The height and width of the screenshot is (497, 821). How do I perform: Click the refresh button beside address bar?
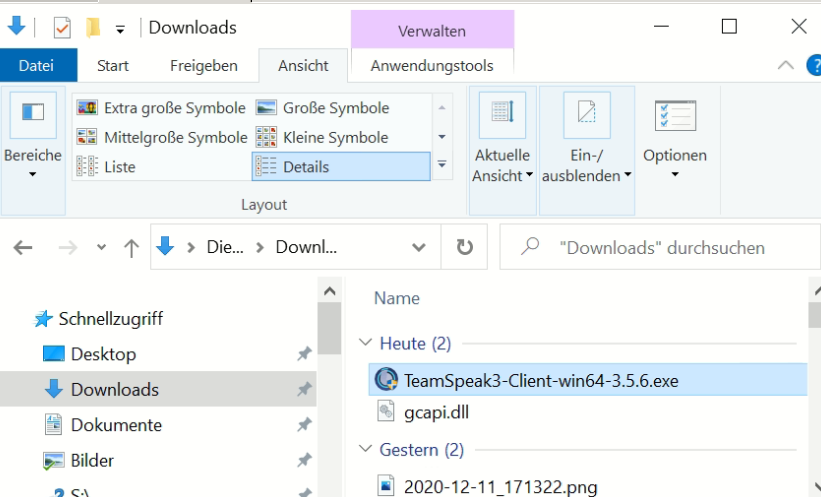pyautogui.click(x=464, y=247)
